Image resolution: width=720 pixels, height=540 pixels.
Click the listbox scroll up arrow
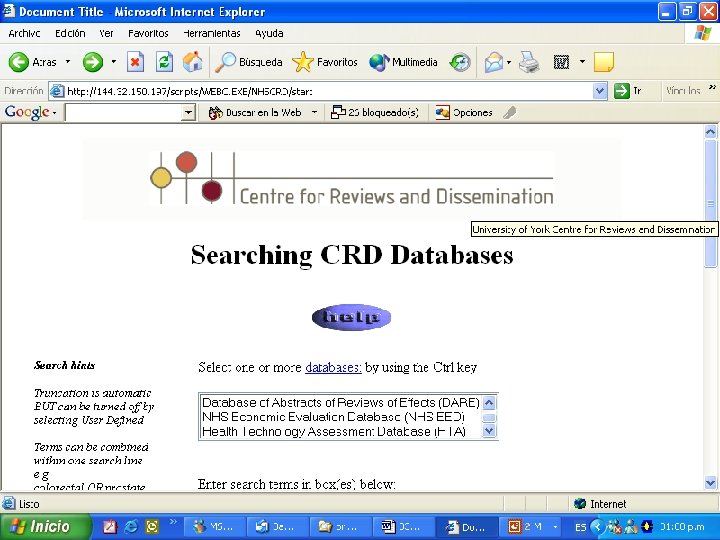(x=489, y=403)
